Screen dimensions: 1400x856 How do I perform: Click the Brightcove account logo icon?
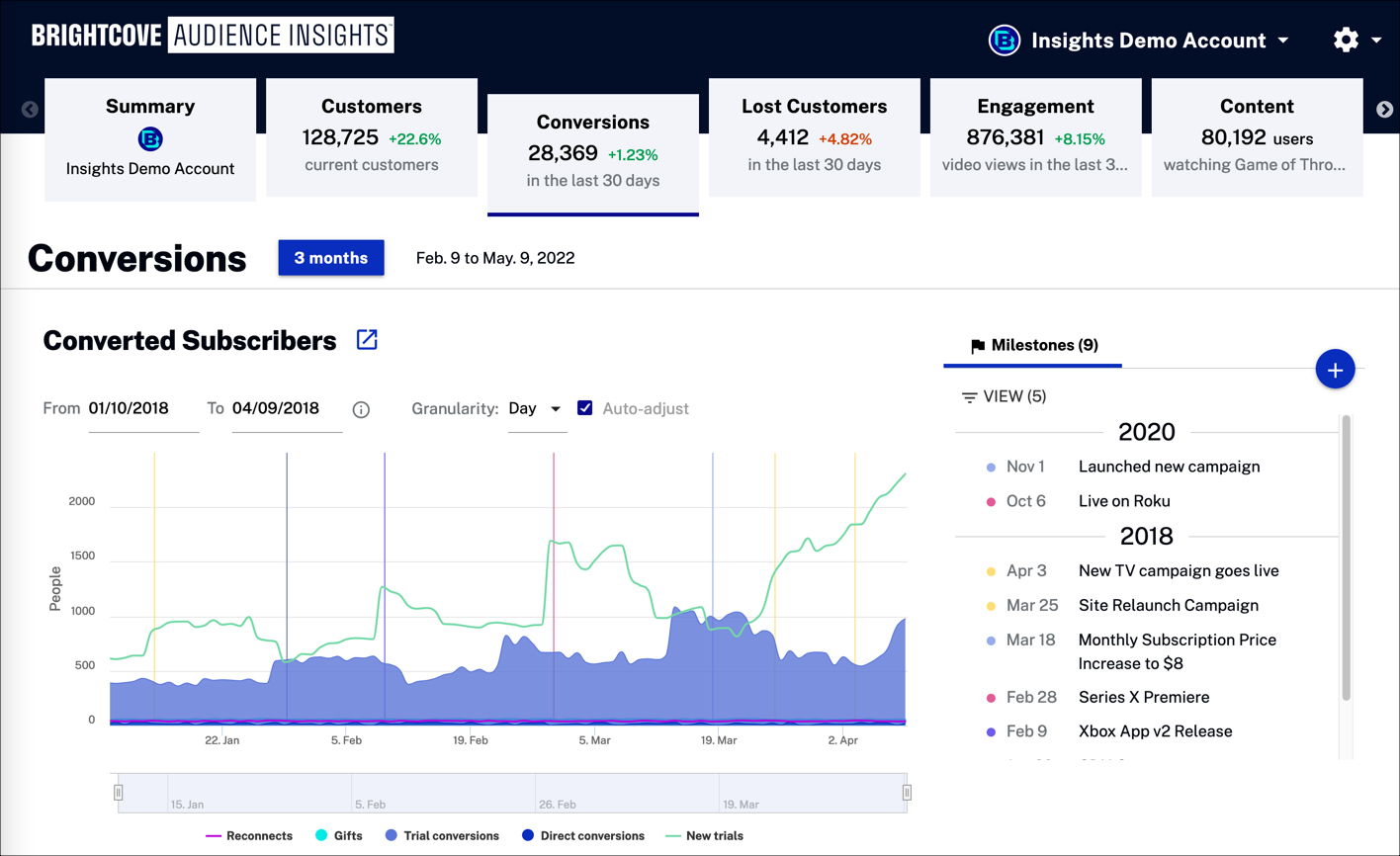[1004, 41]
